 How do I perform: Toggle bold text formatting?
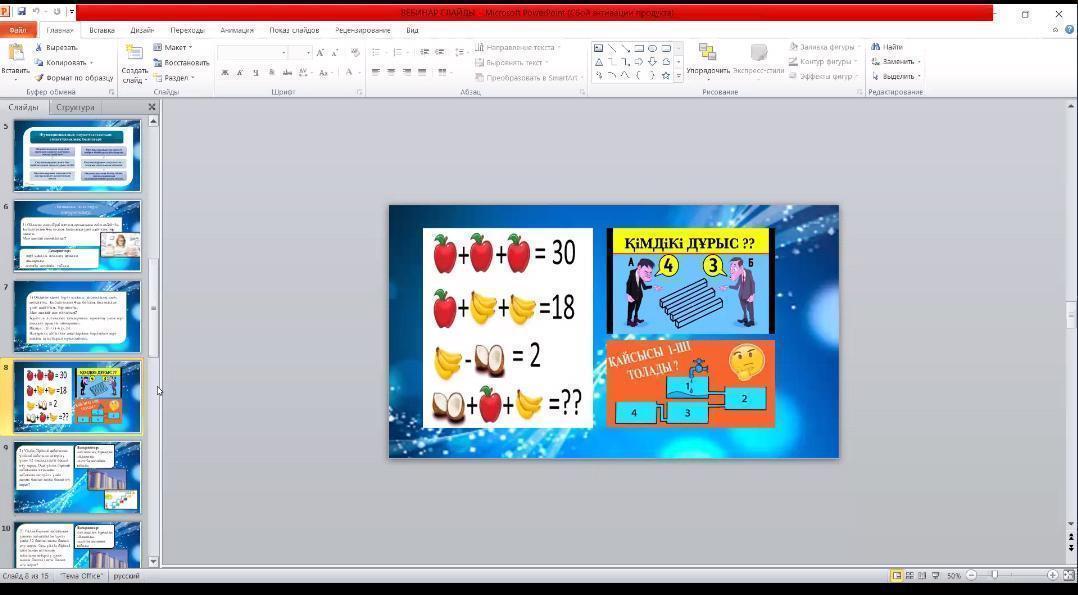[x=225, y=72]
